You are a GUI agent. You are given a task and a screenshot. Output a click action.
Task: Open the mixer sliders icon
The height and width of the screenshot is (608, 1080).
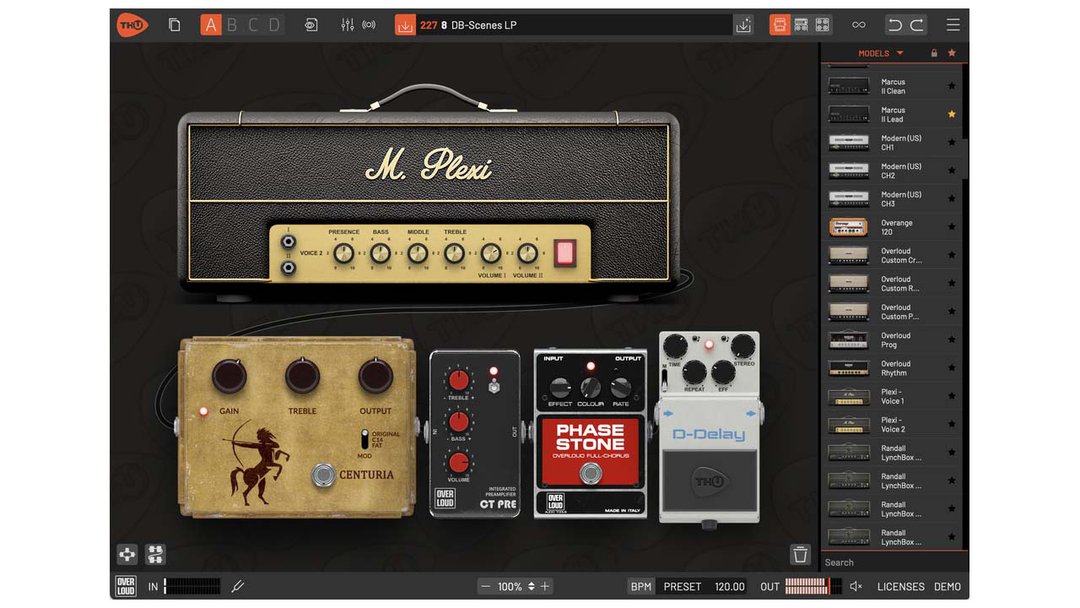tap(347, 25)
